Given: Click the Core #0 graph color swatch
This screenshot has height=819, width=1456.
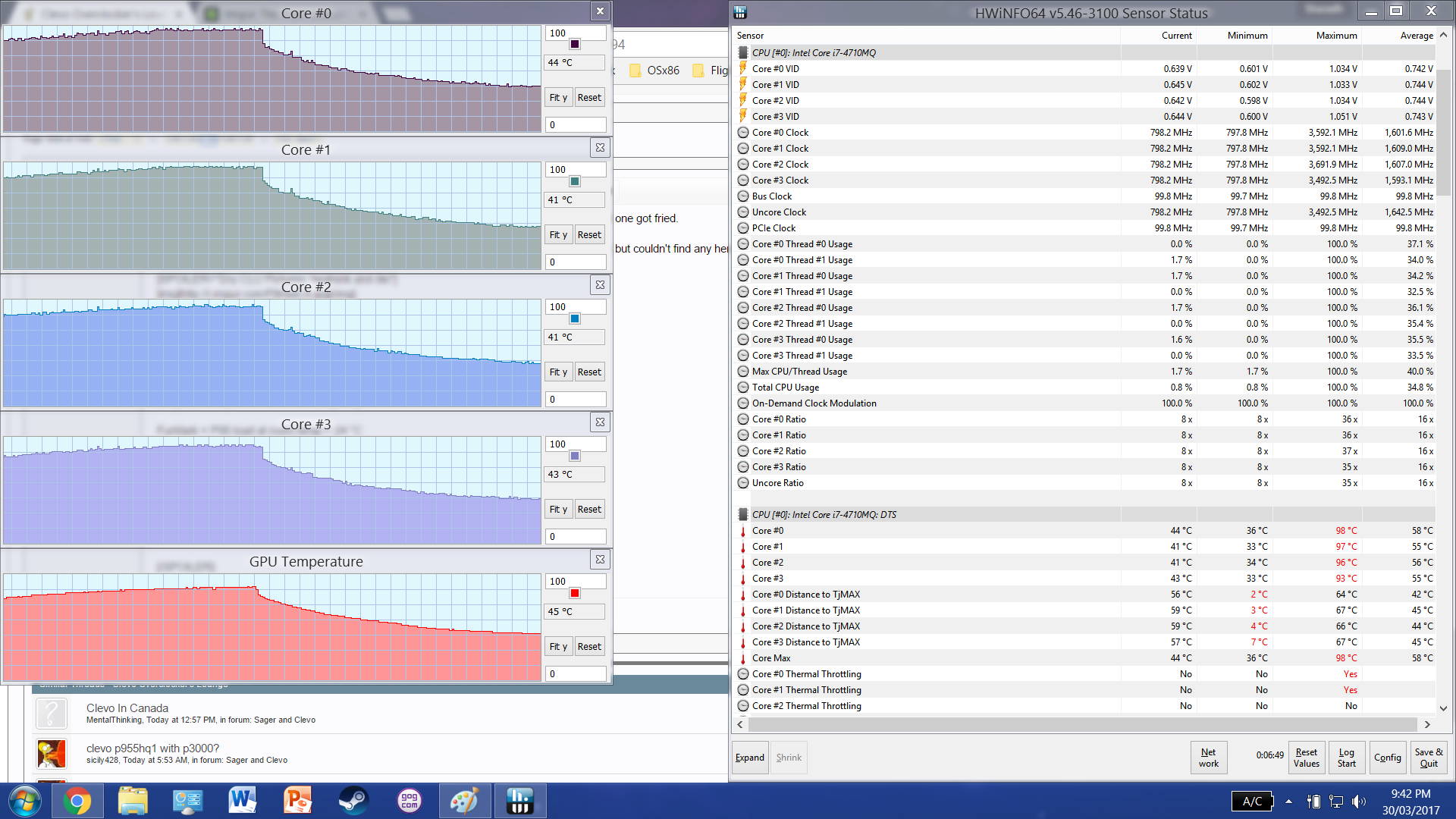Looking at the screenshot, I should [x=575, y=44].
